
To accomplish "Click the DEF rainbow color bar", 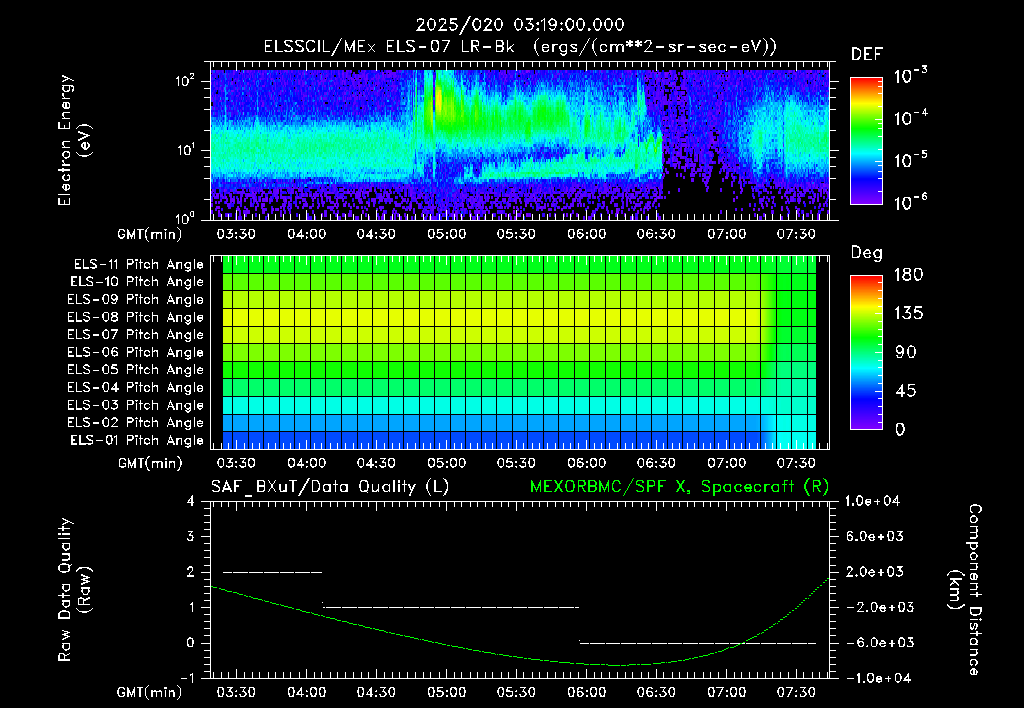I will pos(866,140).
